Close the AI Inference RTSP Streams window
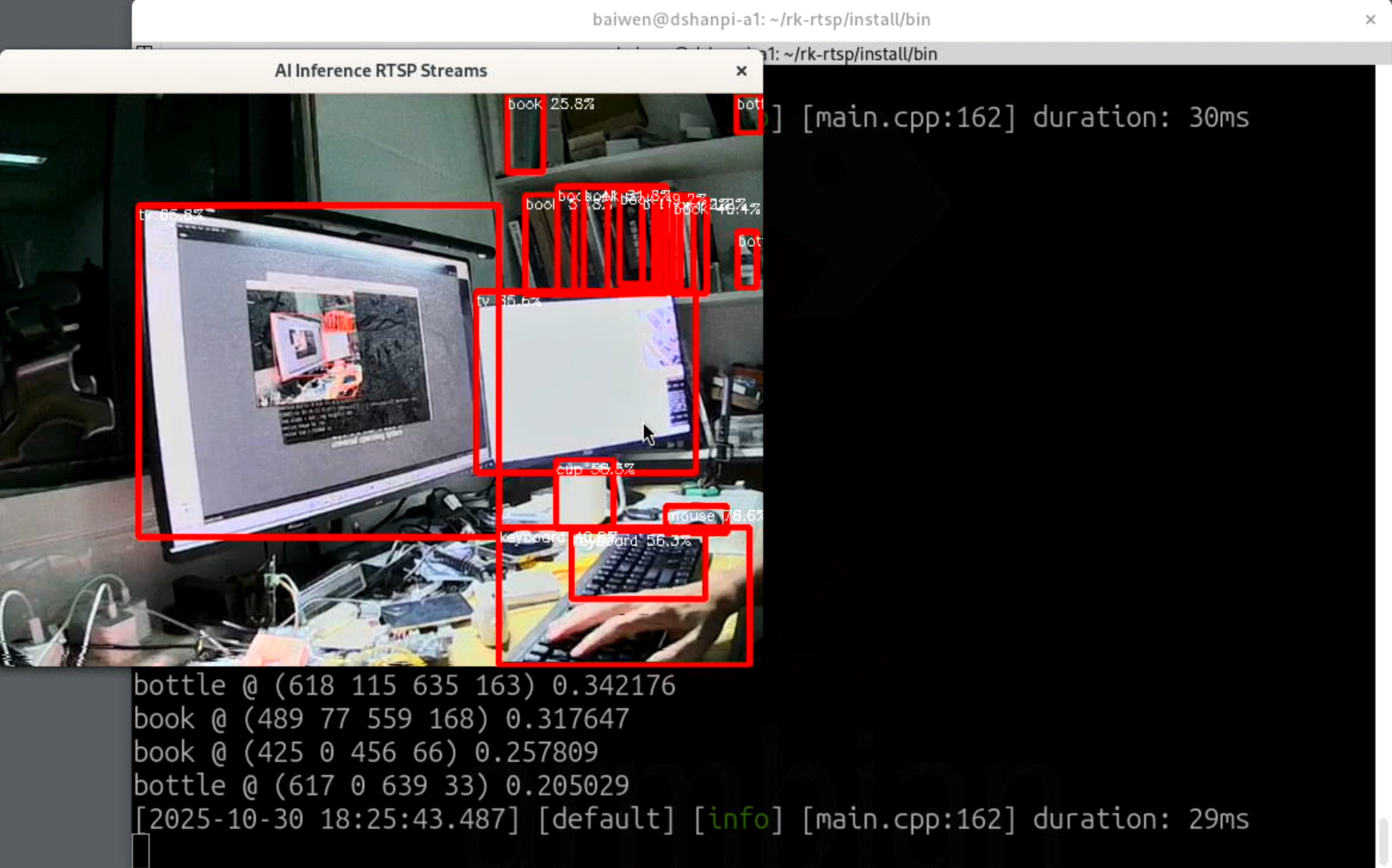Image resolution: width=1392 pixels, height=868 pixels. click(x=741, y=71)
